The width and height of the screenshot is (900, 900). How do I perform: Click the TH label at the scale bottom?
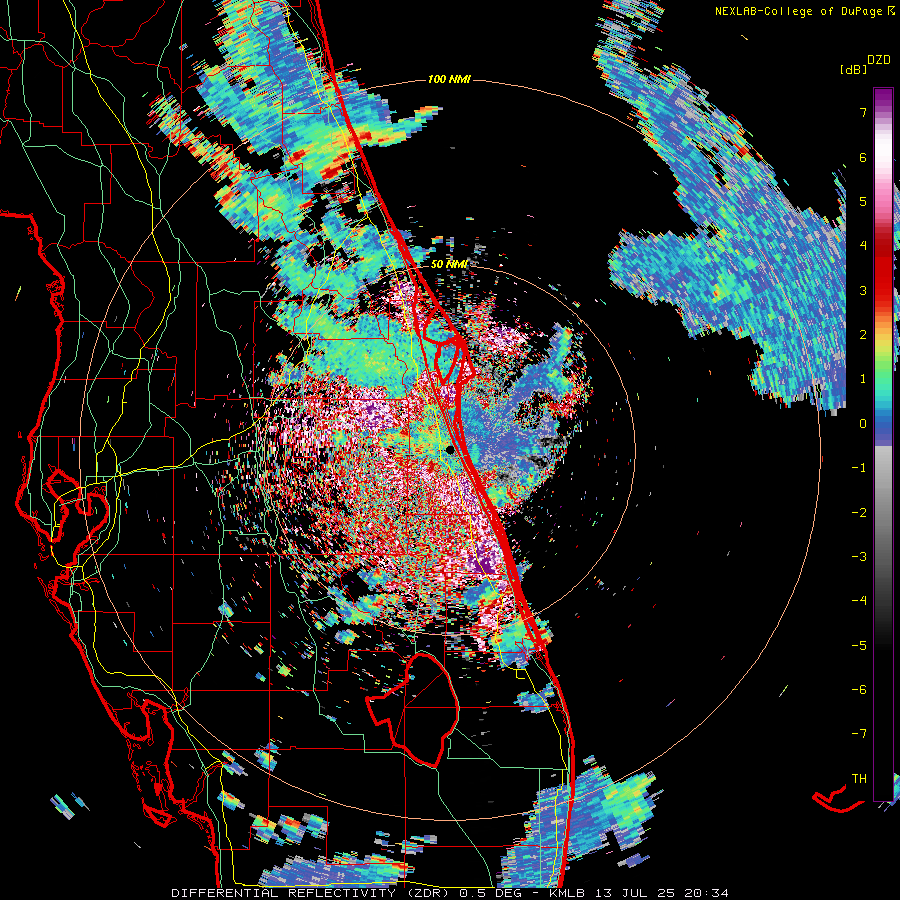859,778
